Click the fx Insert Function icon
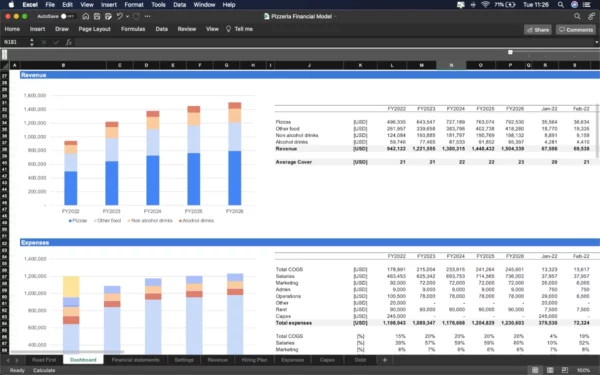Viewport: 600px width, 375px height. (68, 42)
